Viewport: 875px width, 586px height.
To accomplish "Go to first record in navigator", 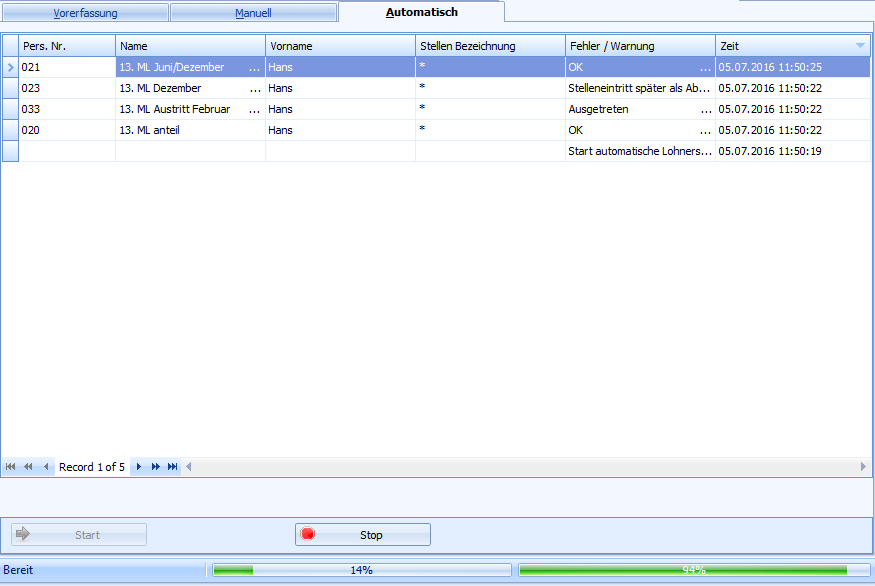I will (11, 467).
